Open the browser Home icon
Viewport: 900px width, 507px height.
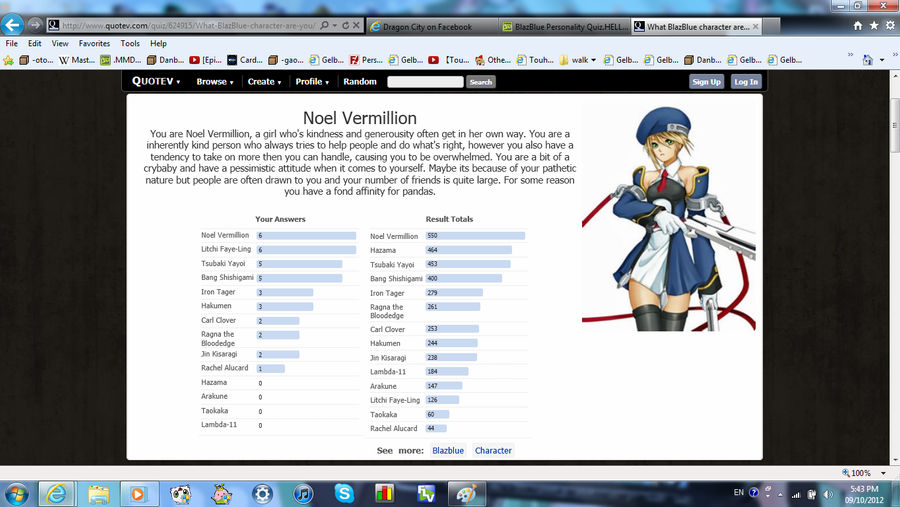(x=858, y=25)
